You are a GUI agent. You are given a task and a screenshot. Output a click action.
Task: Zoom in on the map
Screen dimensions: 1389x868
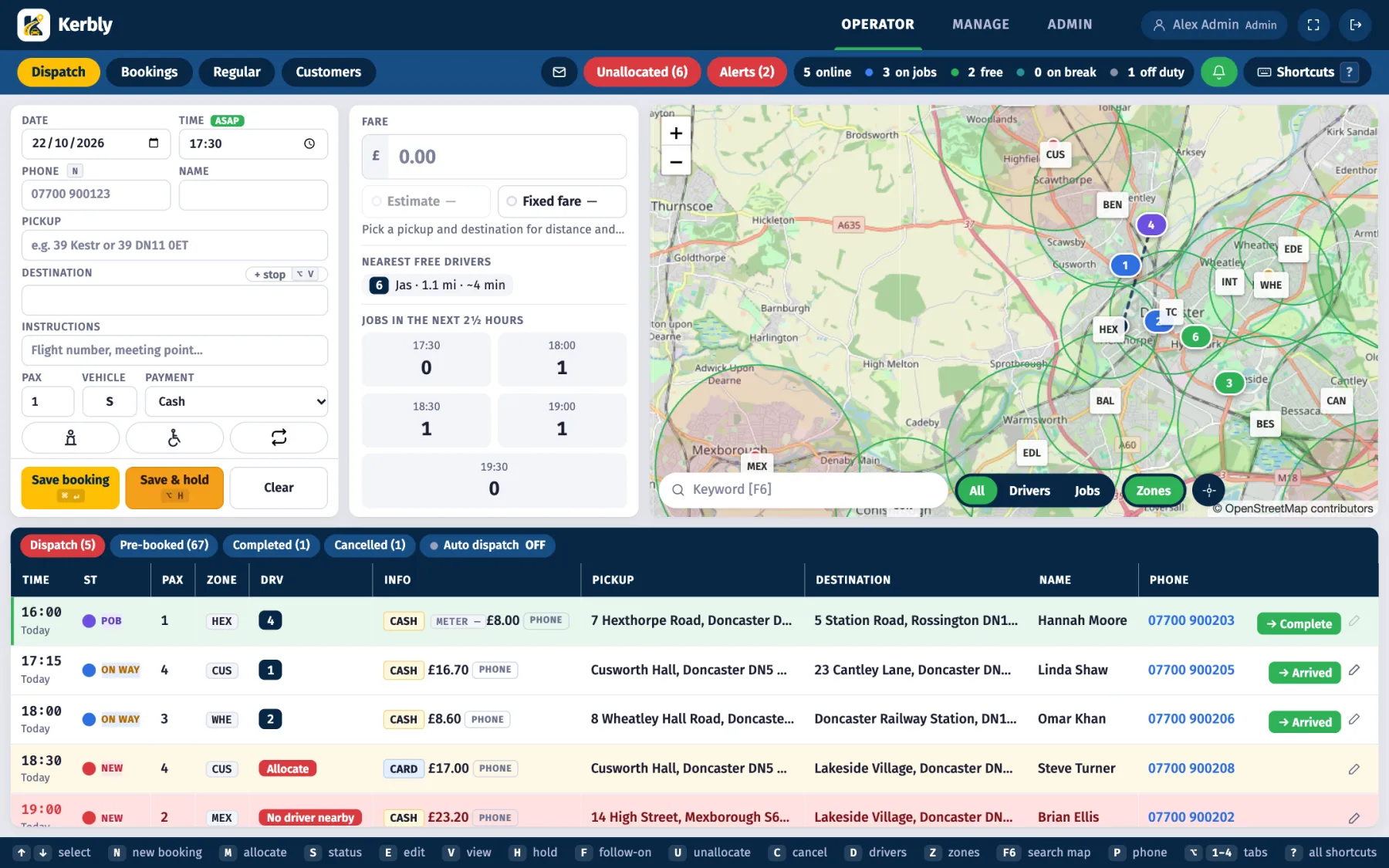(x=676, y=133)
